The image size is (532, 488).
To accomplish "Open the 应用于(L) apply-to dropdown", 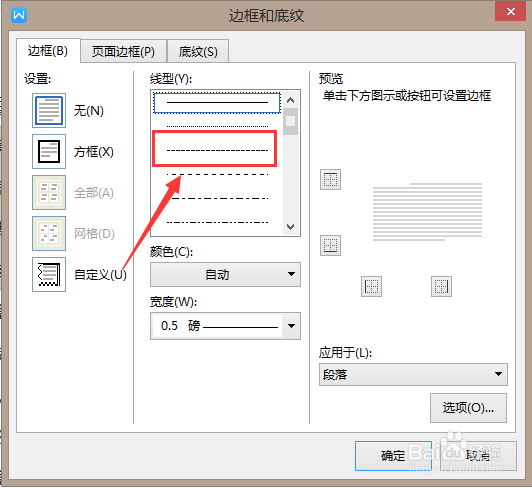I will [413, 375].
